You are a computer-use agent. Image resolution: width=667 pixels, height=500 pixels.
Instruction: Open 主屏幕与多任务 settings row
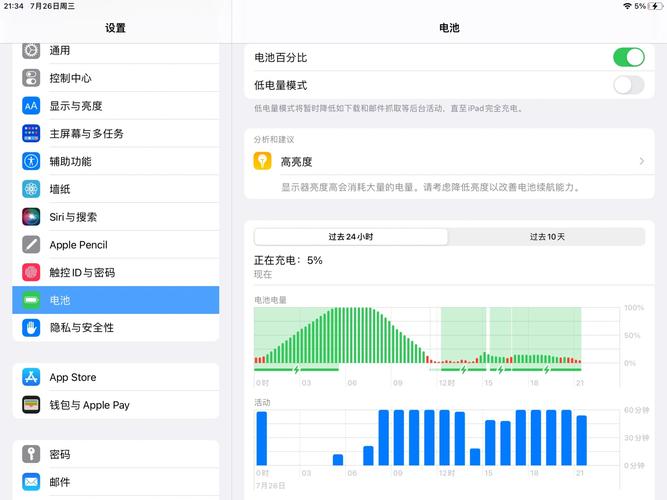coord(116,134)
